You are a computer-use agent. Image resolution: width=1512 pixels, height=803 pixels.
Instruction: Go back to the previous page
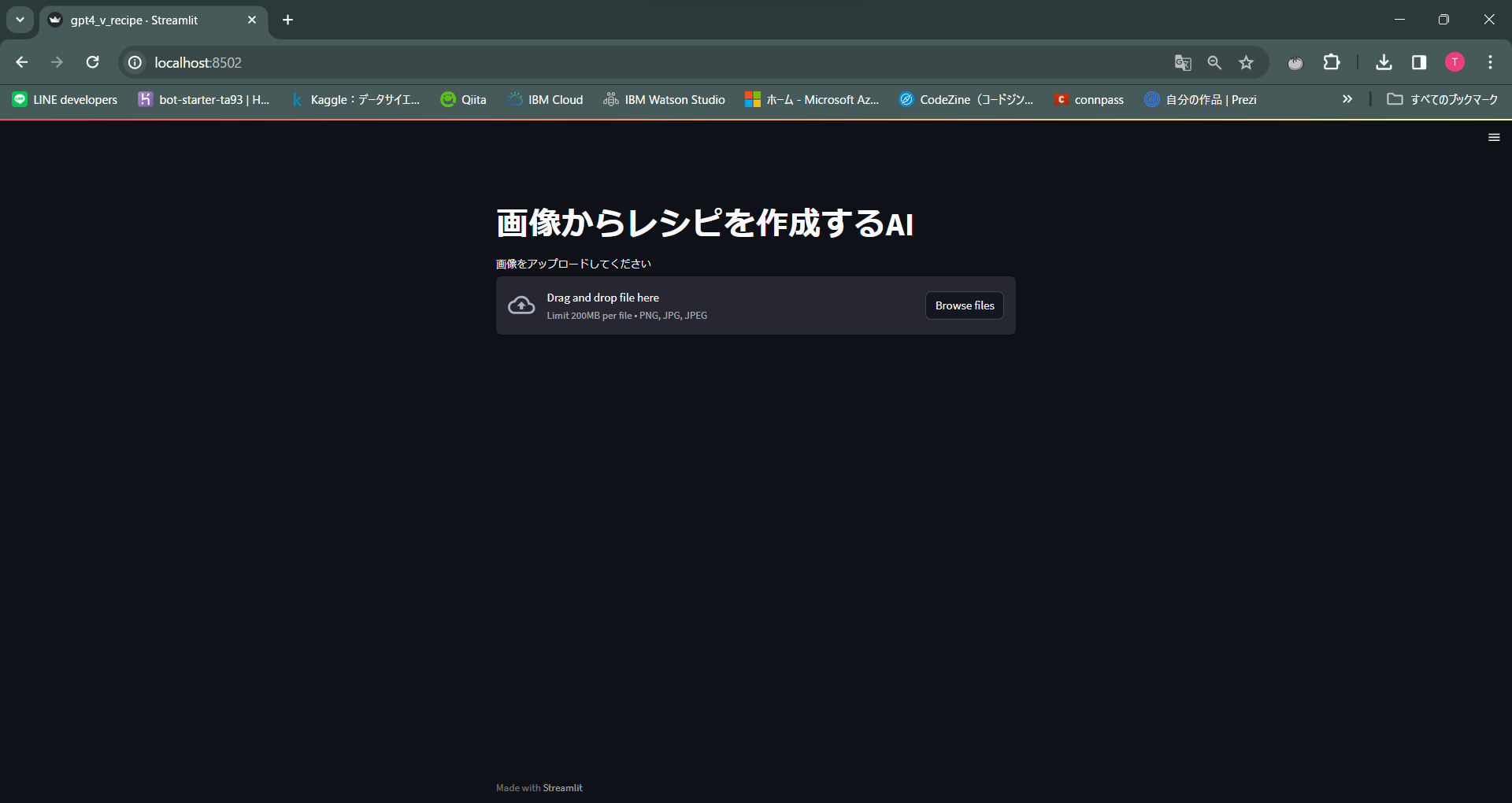[x=22, y=62]
